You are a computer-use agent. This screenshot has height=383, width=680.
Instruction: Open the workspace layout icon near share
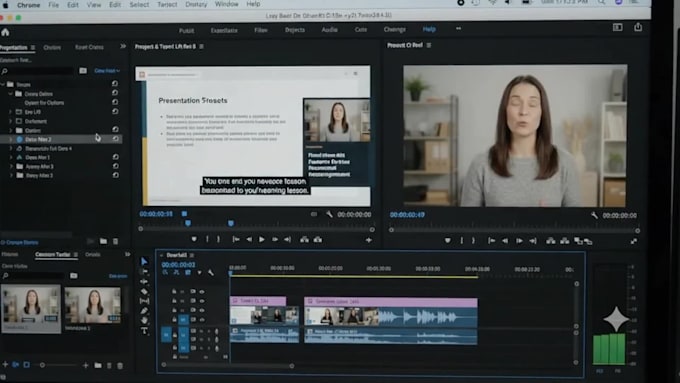tap(618, 27)
